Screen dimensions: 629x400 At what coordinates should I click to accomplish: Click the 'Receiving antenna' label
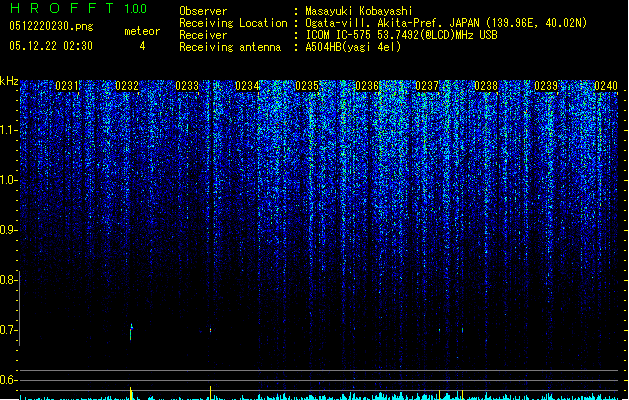click(230, 47)
